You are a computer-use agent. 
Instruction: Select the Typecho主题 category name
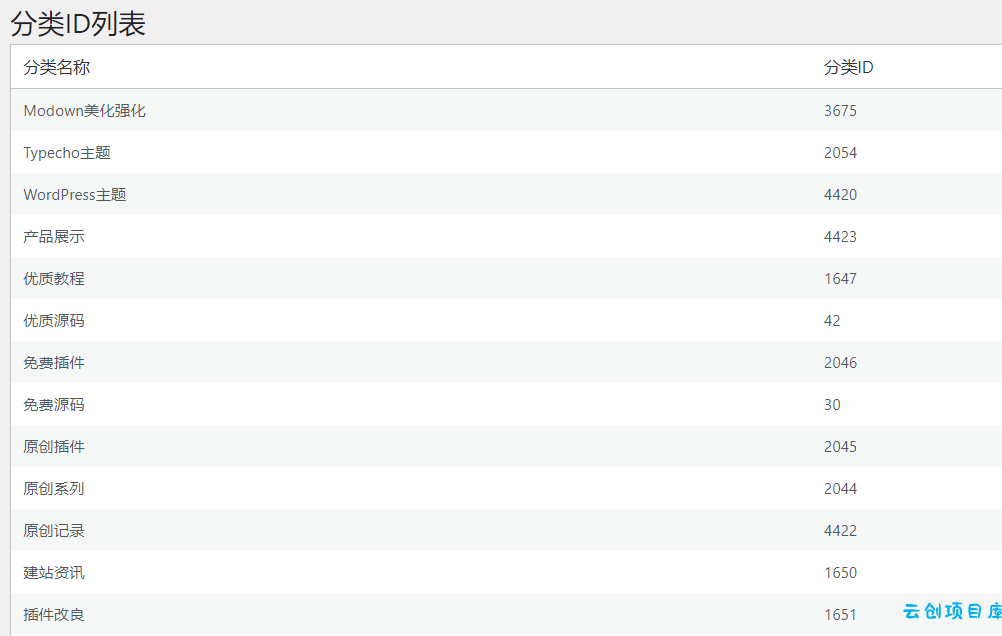(67, 153)
